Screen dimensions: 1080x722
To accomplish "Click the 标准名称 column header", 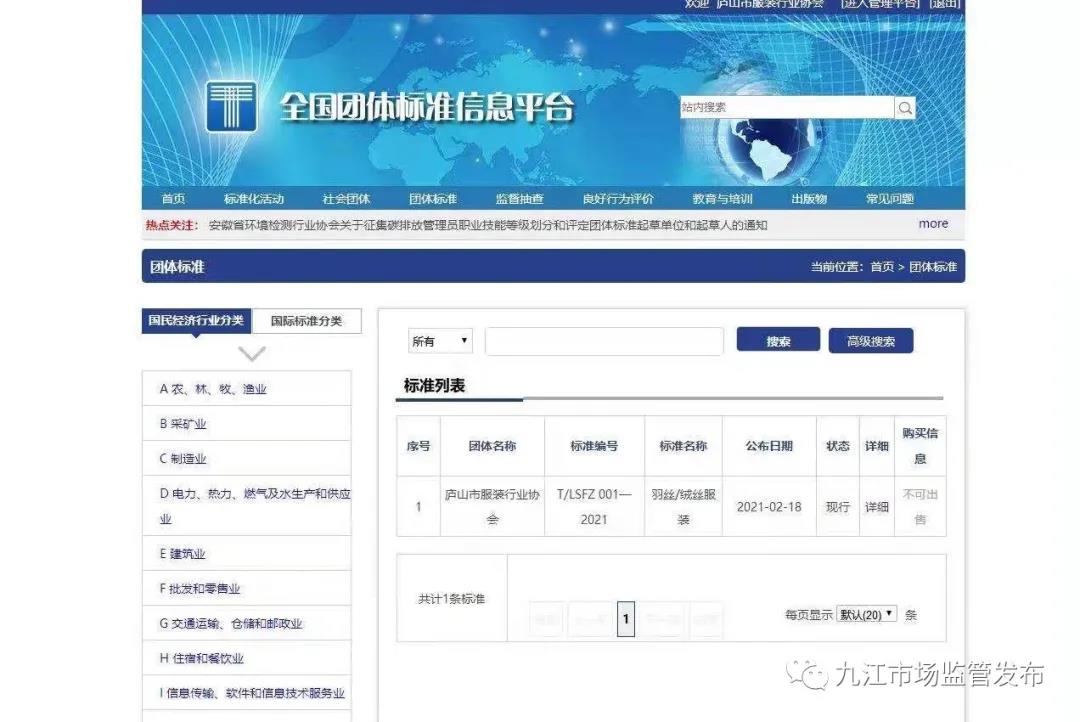I will [x=683, y=446].
